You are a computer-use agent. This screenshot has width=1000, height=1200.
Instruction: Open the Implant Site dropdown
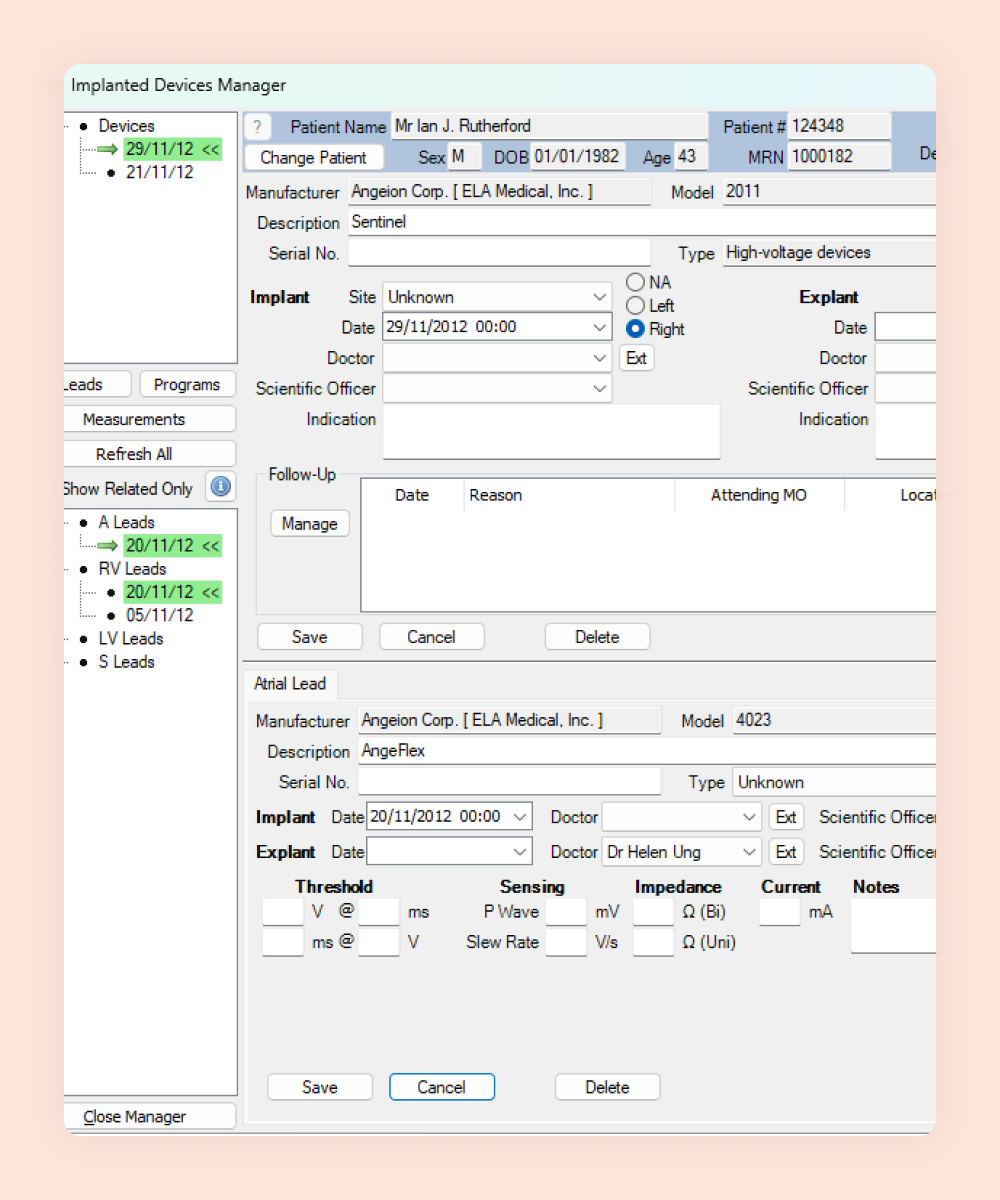[x=600, y=297]
